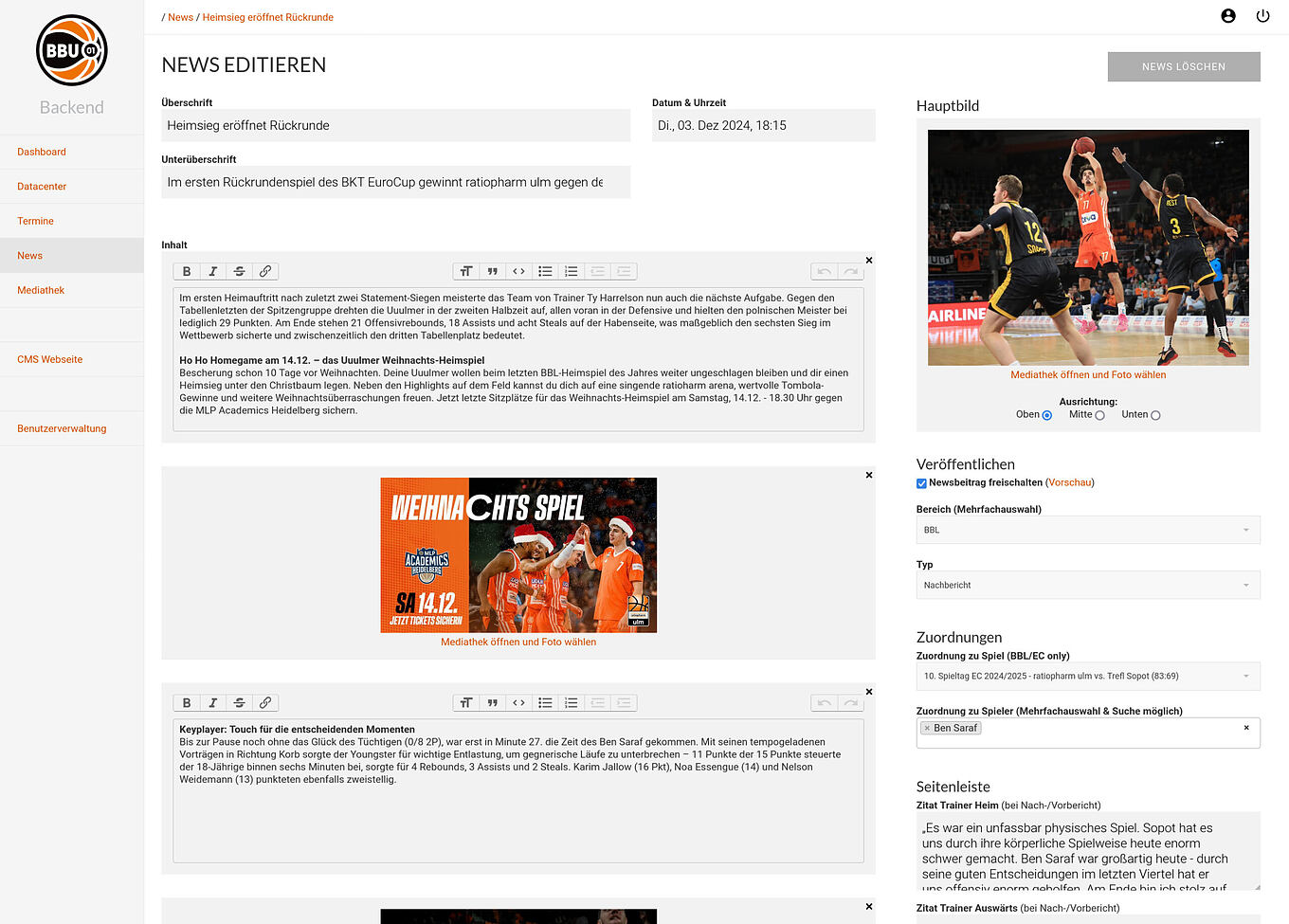The image size is (1289, 924).
Task: Toggle bold formatting in the Inhalt editor
Action: click(x=187, y=271)
